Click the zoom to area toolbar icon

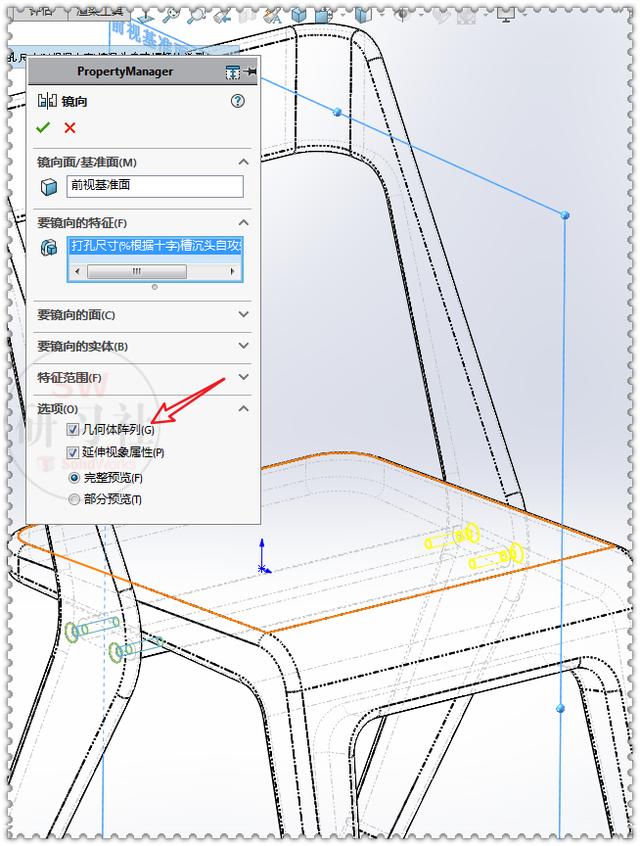(x=196, y=16)
